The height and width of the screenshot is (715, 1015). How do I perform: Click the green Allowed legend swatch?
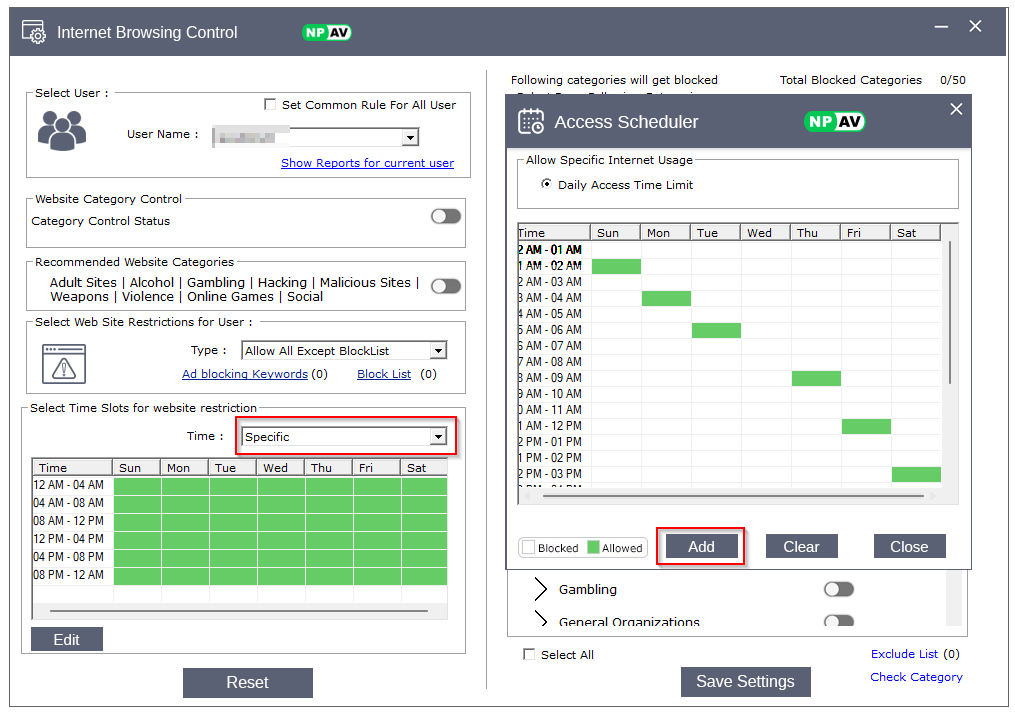click(x=593, y=547)
